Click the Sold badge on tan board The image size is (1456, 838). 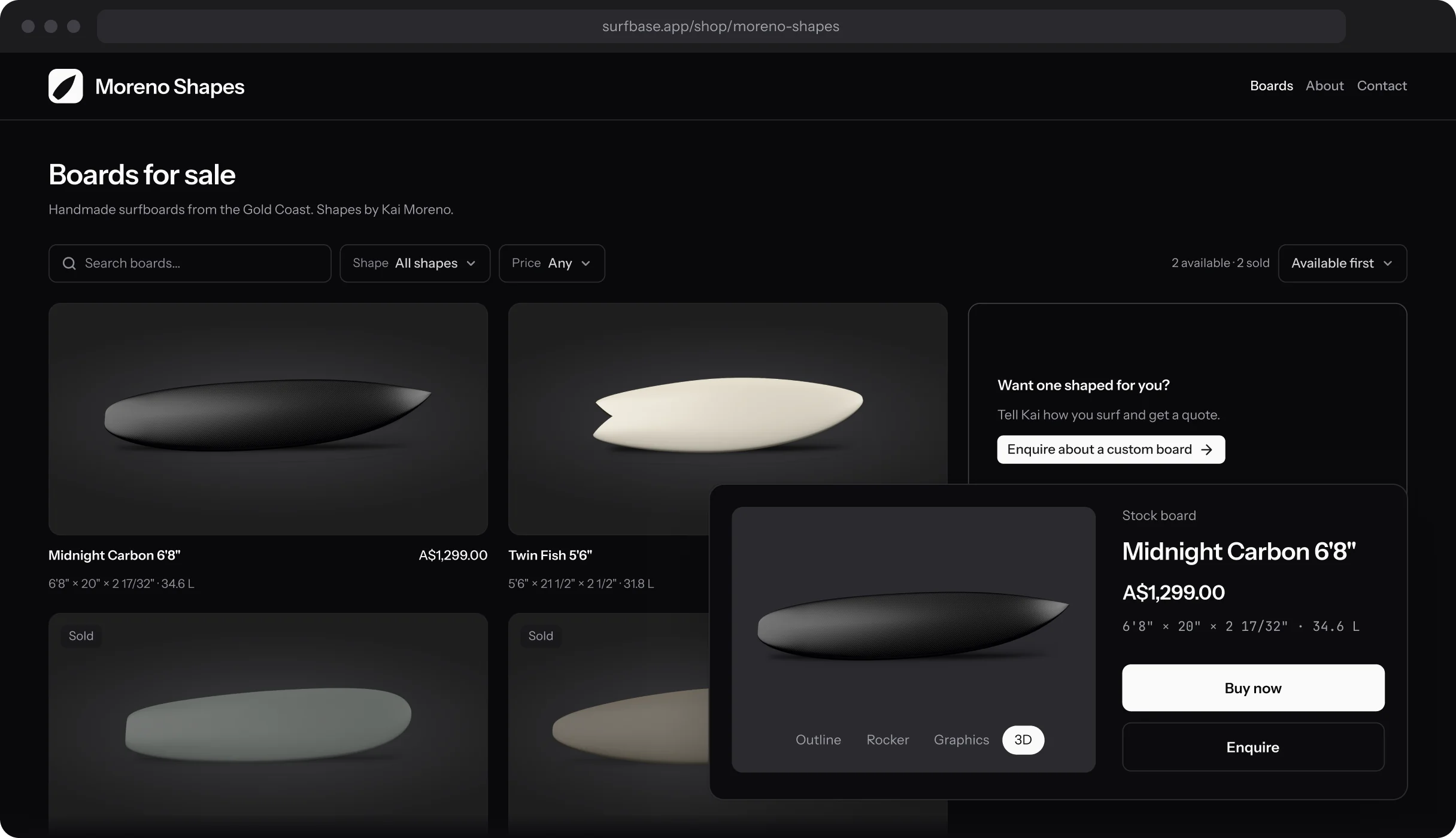click(541, 636)
